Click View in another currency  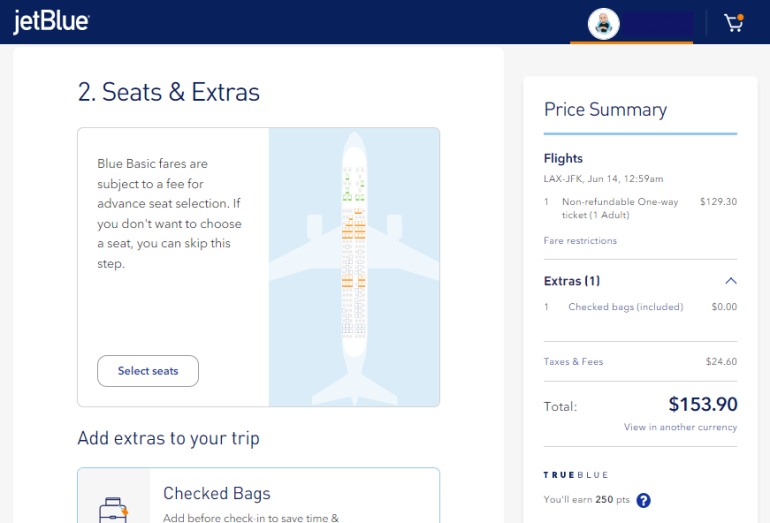tap(680, 427)
